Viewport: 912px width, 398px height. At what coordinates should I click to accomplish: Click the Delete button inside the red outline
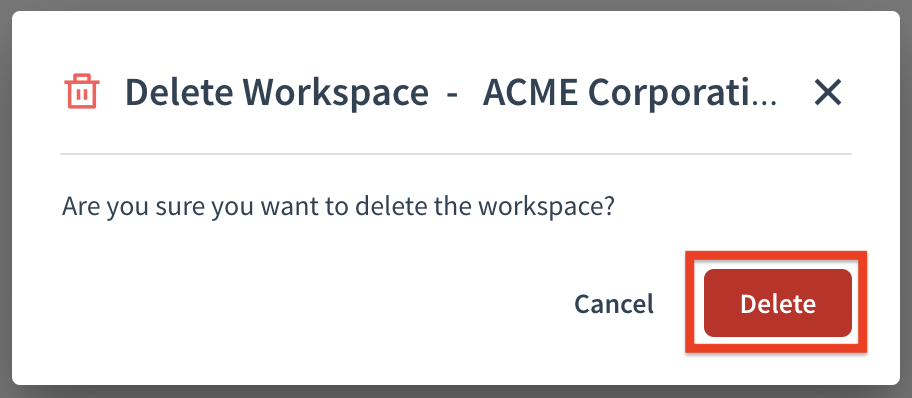click(778, 303)
